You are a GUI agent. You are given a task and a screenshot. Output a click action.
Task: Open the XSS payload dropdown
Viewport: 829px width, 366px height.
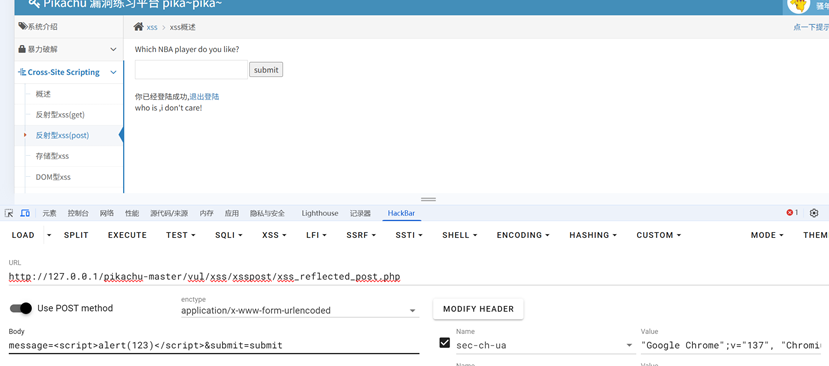tap(274, 235)
